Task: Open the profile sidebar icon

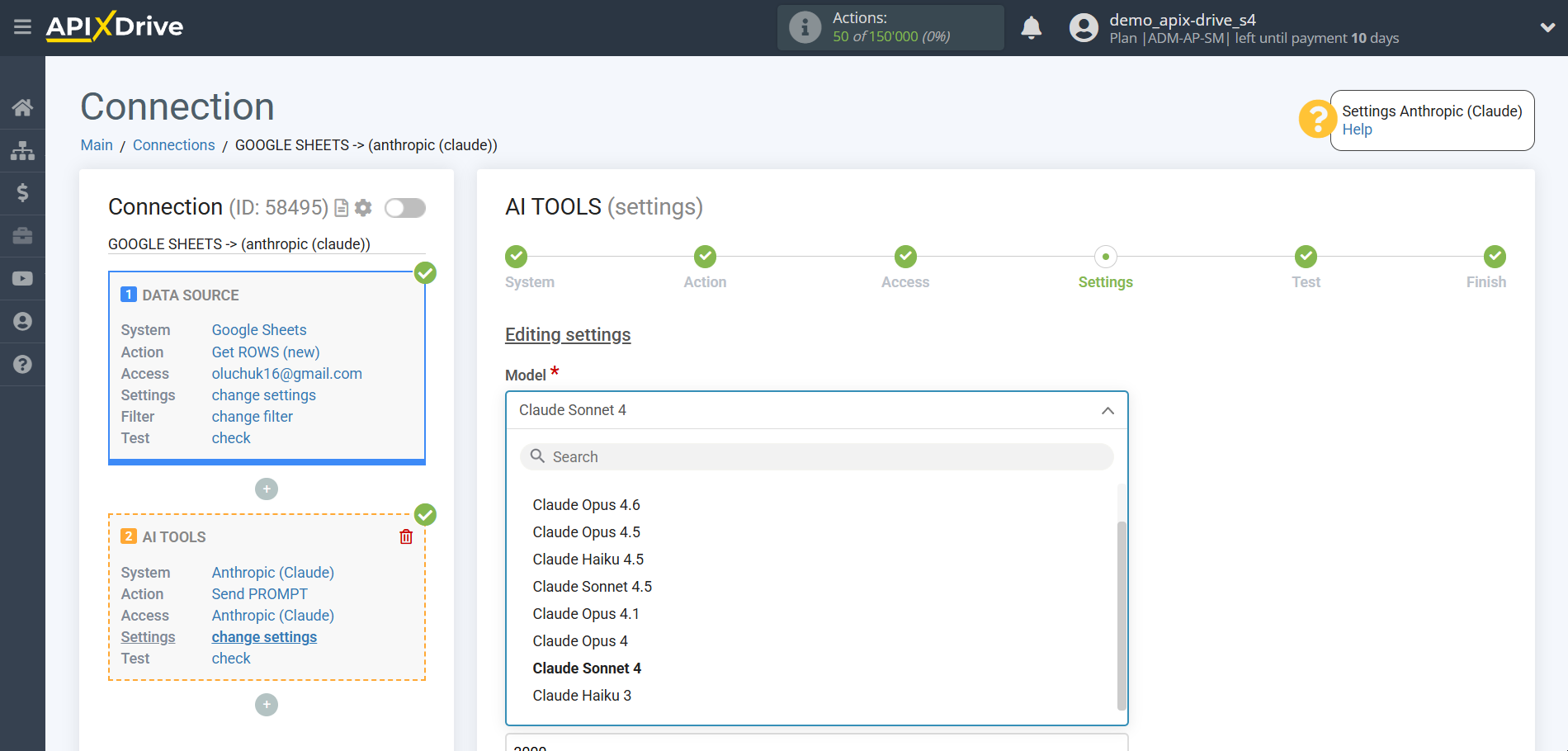Action: point(22,321)
